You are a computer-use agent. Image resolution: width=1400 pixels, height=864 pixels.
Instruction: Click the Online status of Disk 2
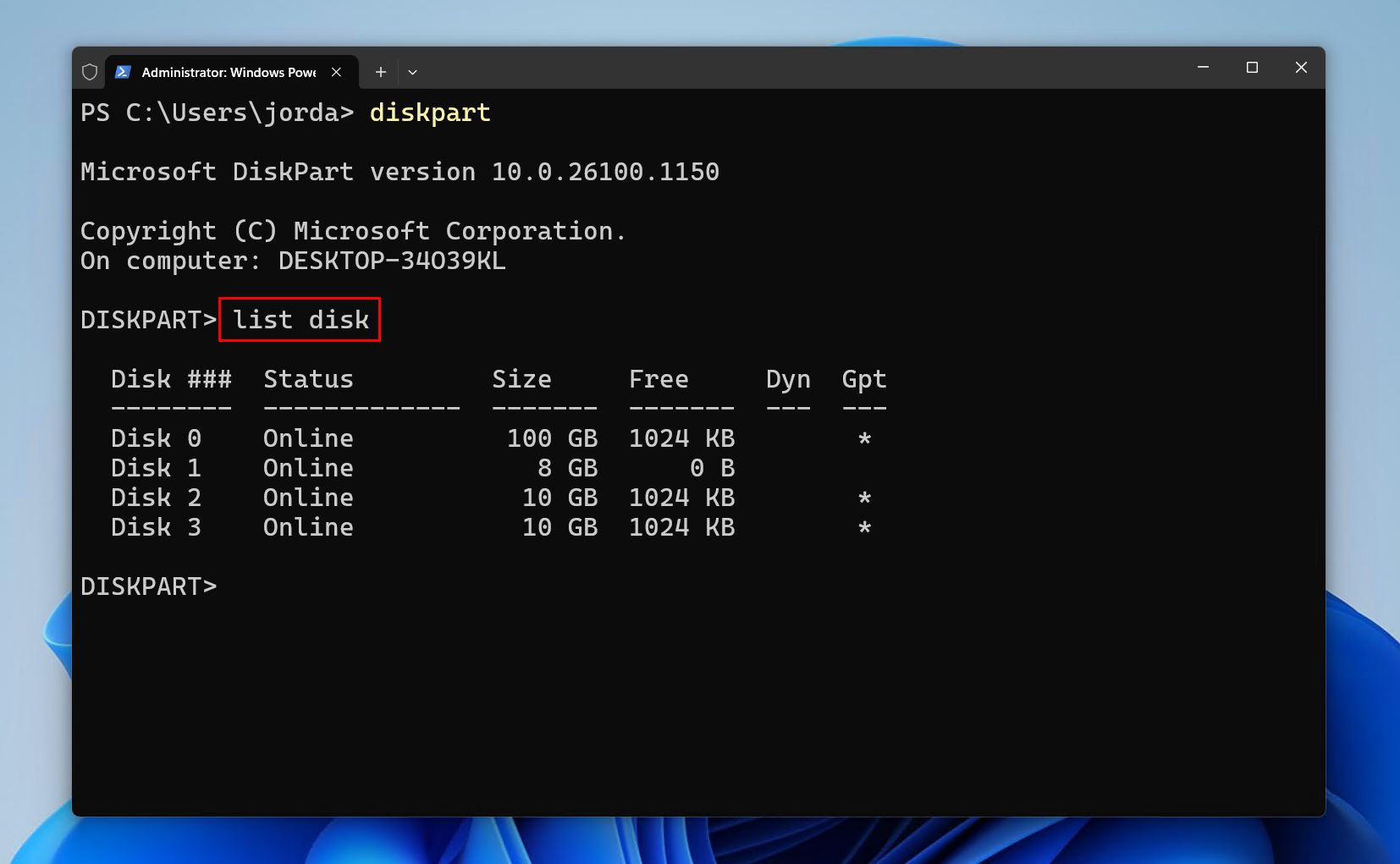pyautogui.click(x=308, y=498)
